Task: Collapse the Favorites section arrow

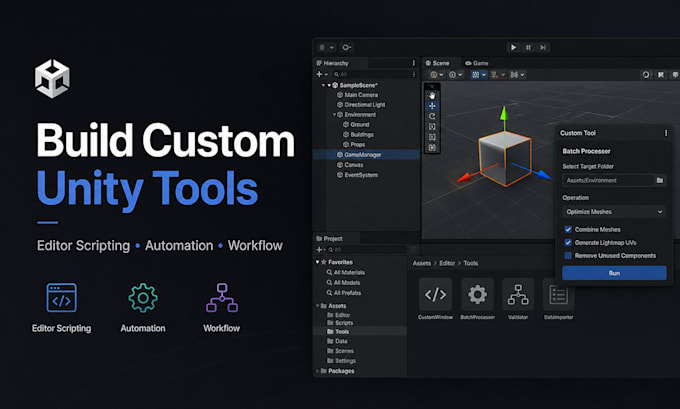Action: (317, 262)
